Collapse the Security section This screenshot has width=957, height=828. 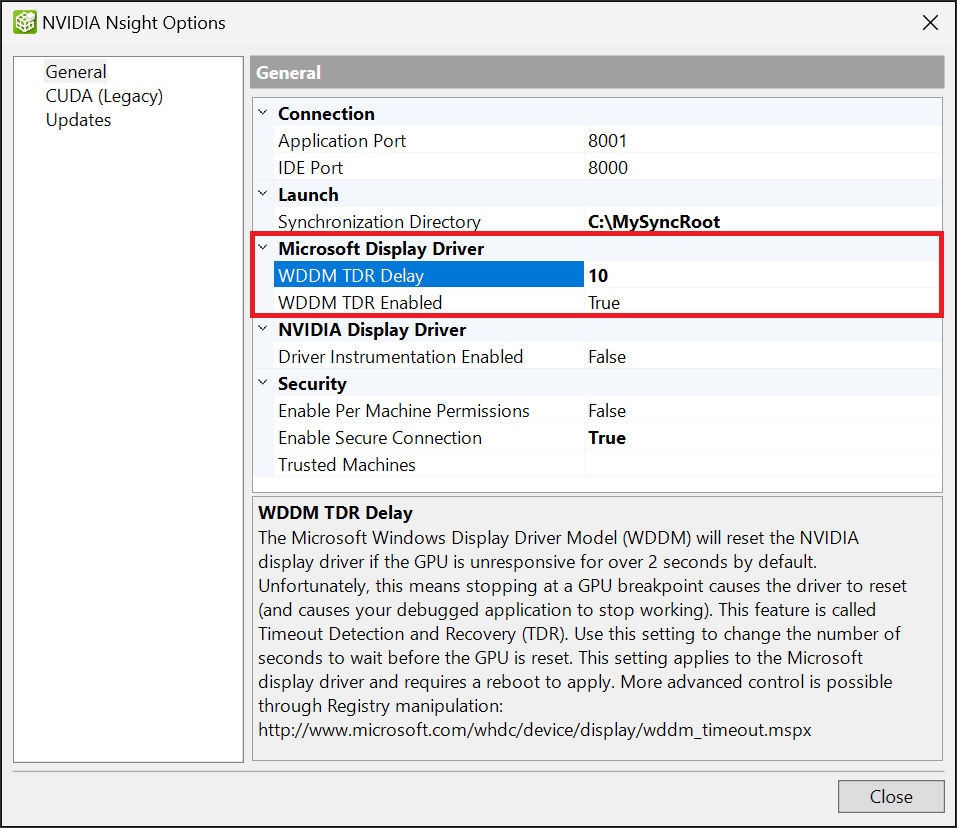[263, 383]
